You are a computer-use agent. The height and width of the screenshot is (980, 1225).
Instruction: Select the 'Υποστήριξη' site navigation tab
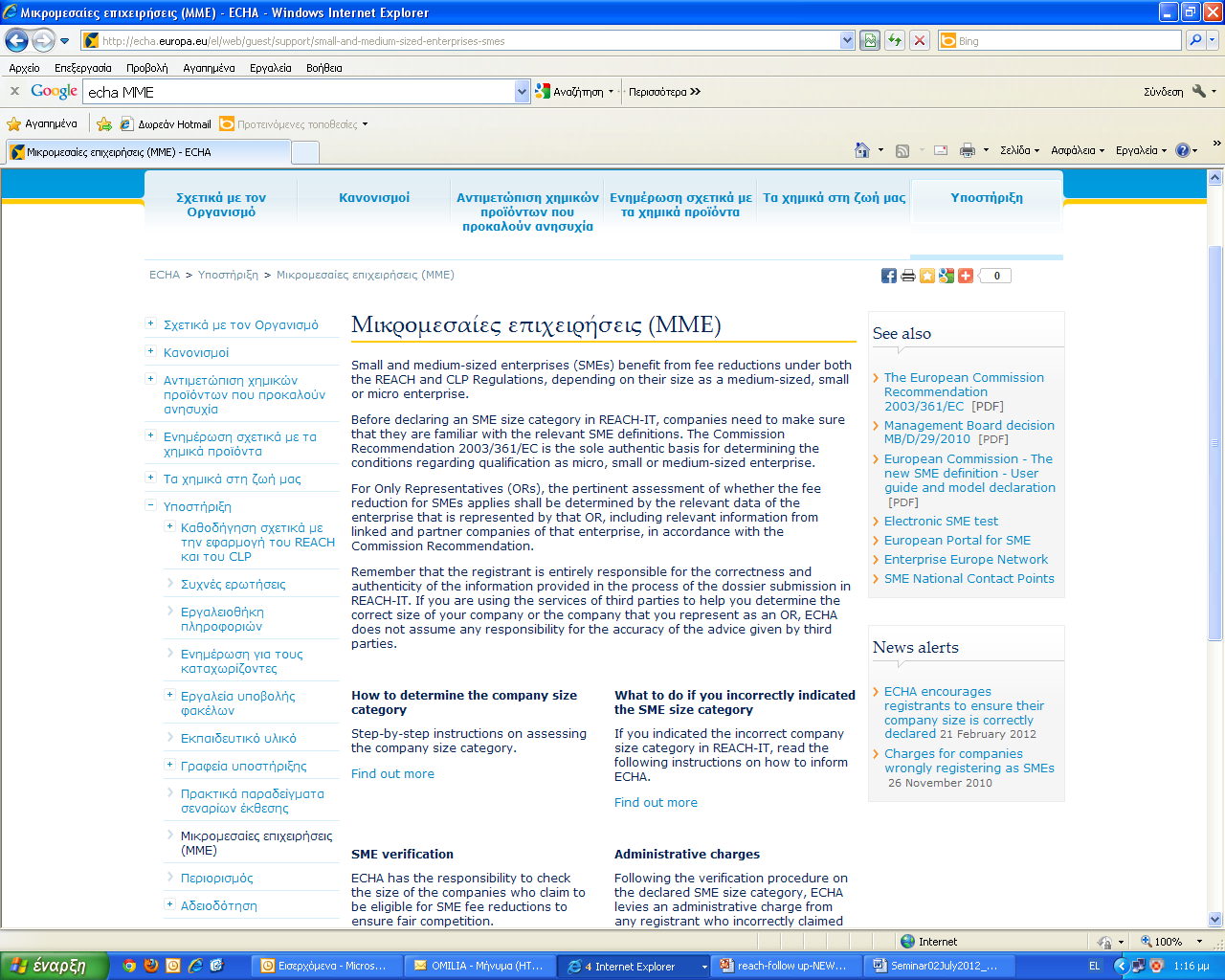tap(987, 198)
